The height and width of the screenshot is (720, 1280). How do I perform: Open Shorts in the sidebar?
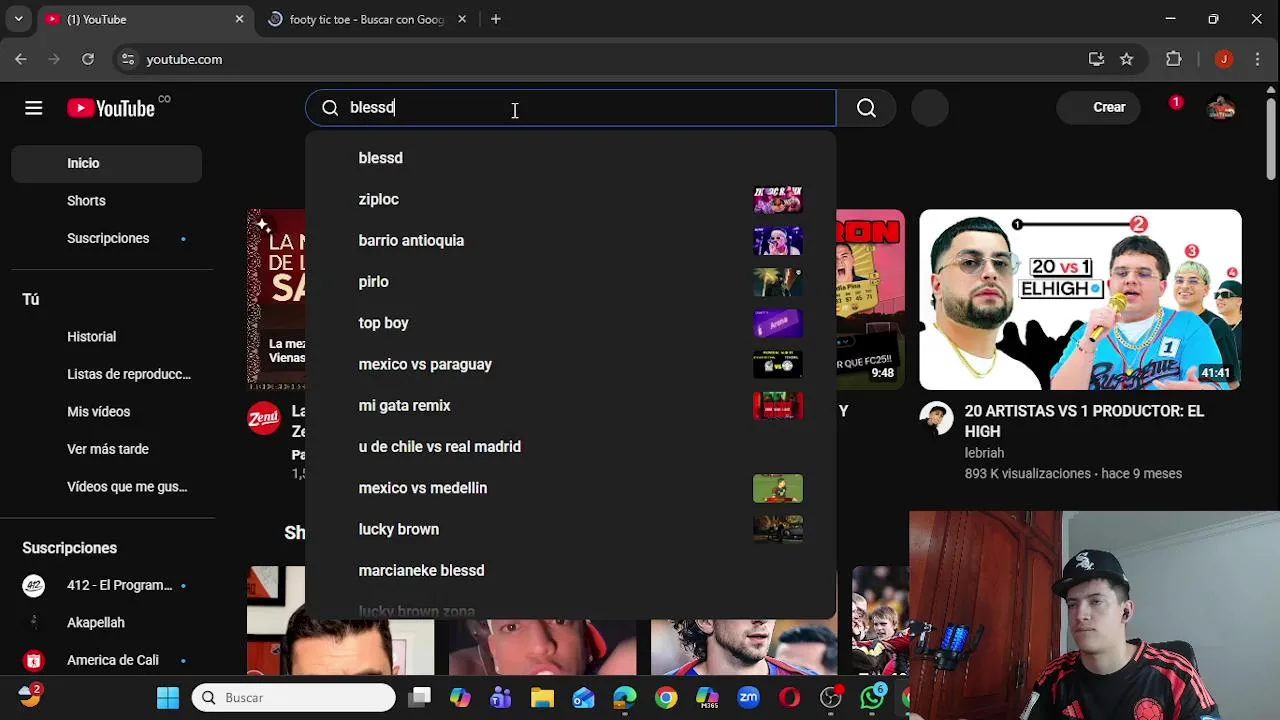pos(107,201)
